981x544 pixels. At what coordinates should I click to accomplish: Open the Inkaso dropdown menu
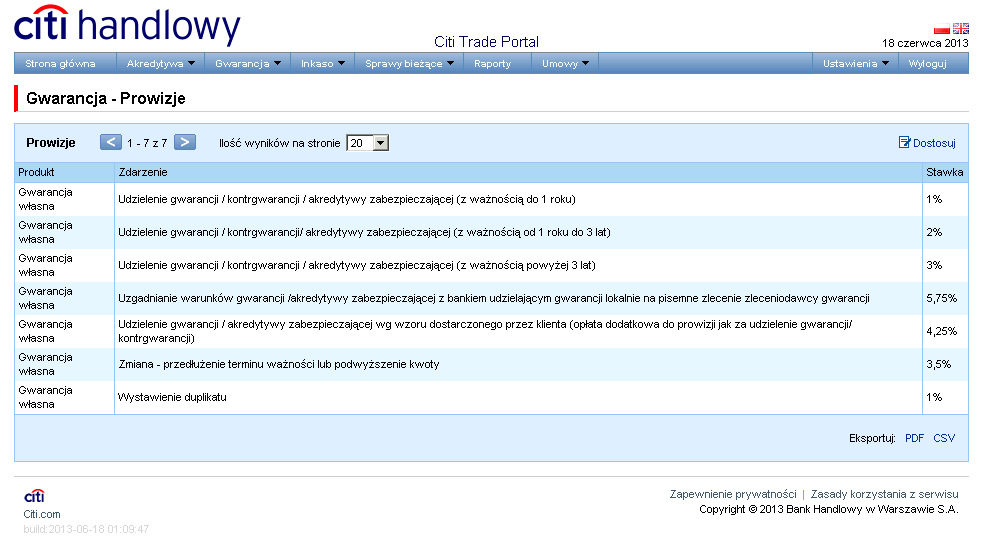pyautogui.click(x=323, y=64)
